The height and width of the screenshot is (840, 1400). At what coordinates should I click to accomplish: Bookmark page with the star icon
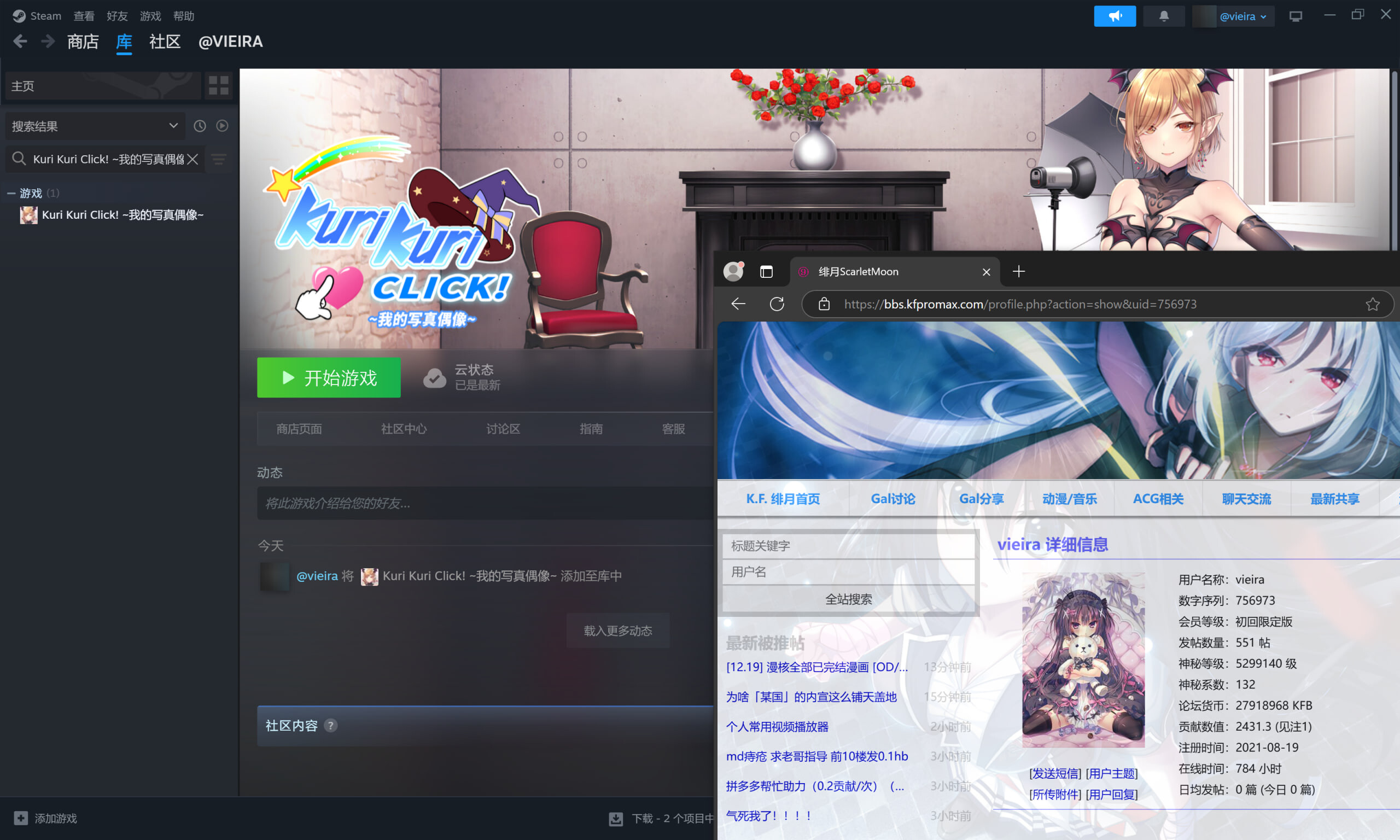pos(1372,304)
